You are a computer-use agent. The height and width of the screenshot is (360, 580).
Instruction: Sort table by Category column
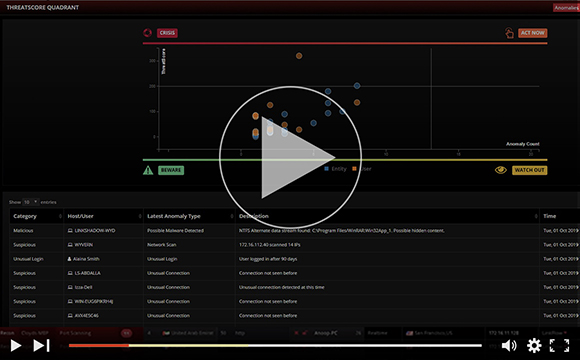[36, 216]
